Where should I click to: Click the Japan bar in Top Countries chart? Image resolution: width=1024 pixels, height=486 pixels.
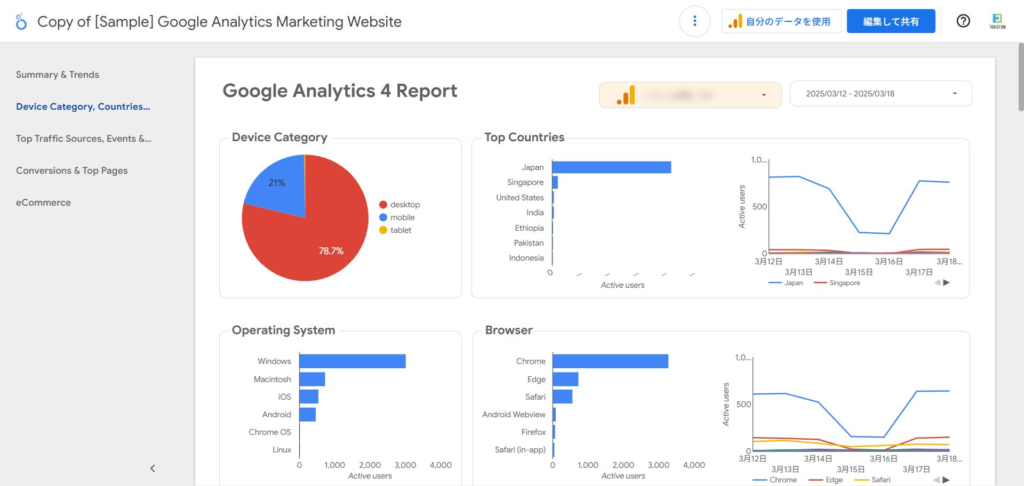click(x=610, y=167)
